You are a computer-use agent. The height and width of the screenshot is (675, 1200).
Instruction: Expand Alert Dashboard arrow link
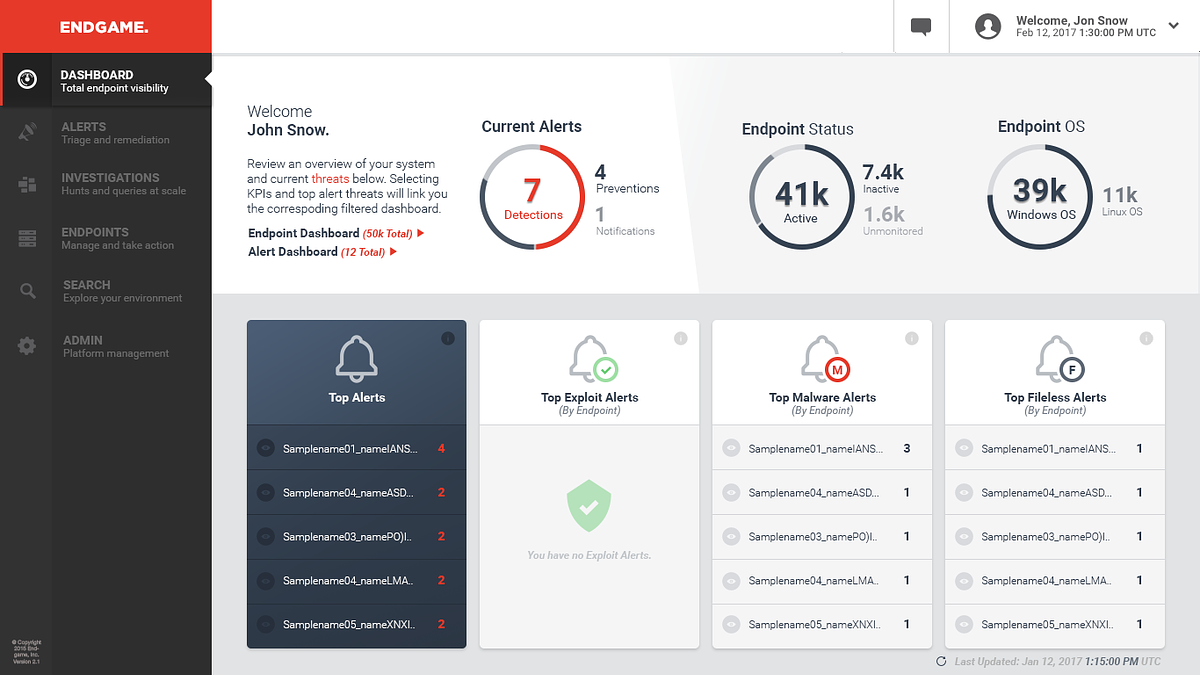coord(394,252)
